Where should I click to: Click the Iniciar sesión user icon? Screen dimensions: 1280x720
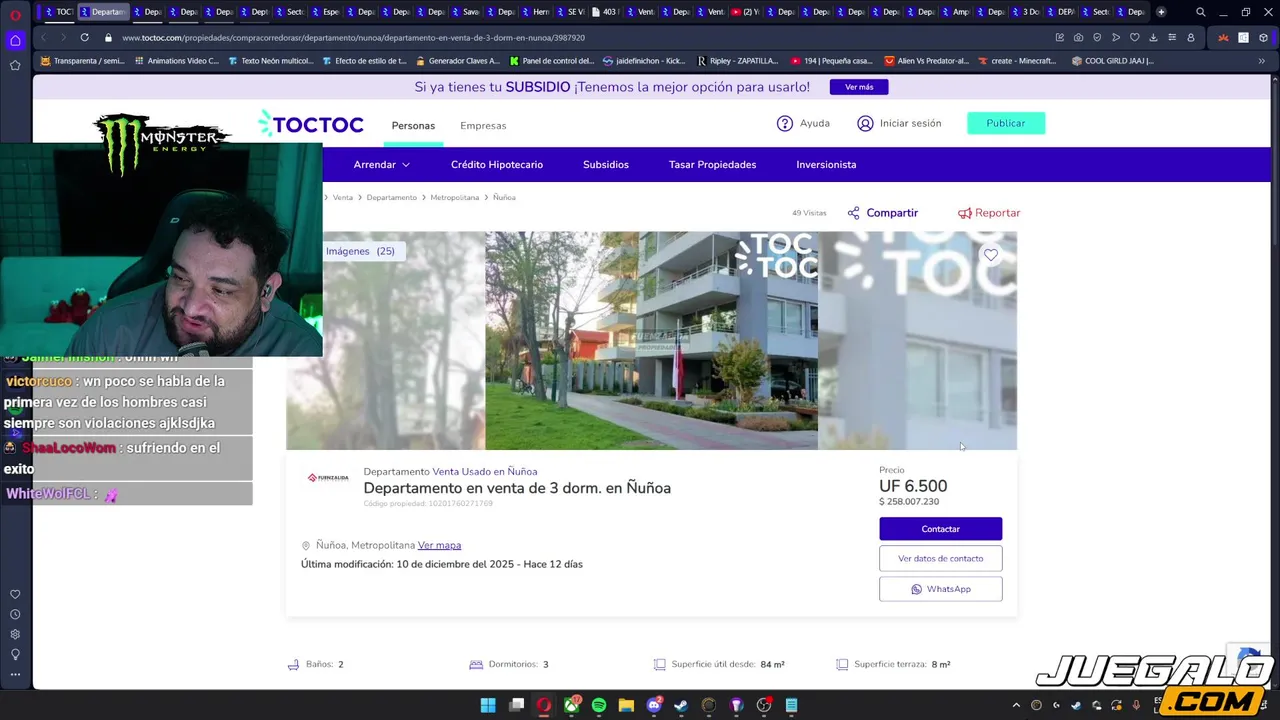click(x=865, y=124)
